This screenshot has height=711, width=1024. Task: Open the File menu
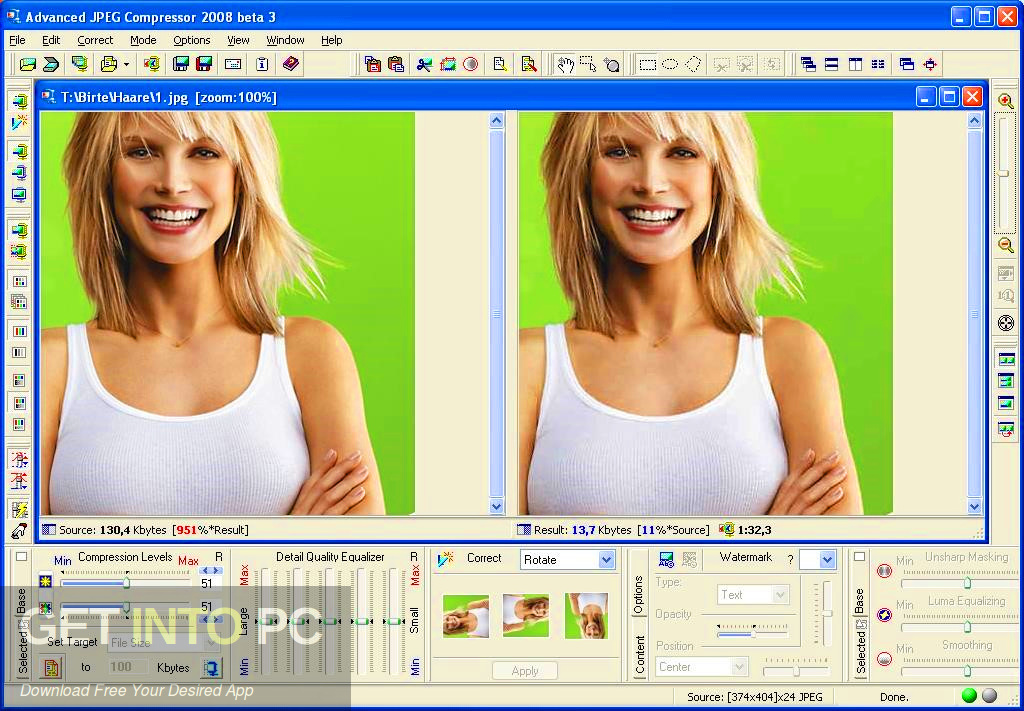point(17,40)
